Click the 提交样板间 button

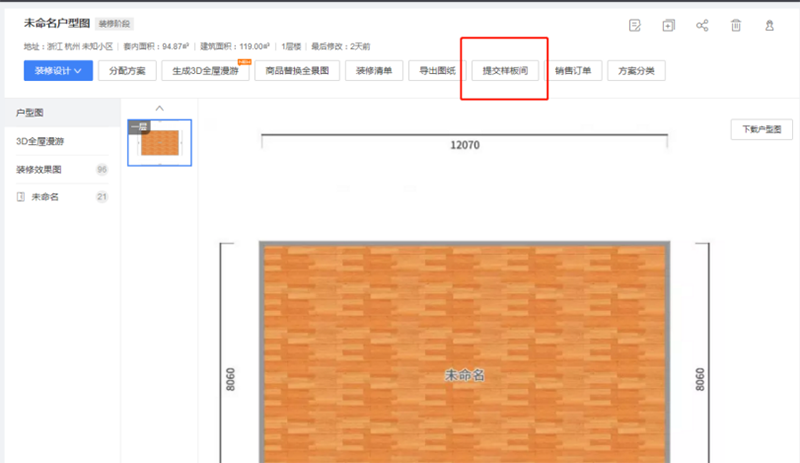pos(505,70)
